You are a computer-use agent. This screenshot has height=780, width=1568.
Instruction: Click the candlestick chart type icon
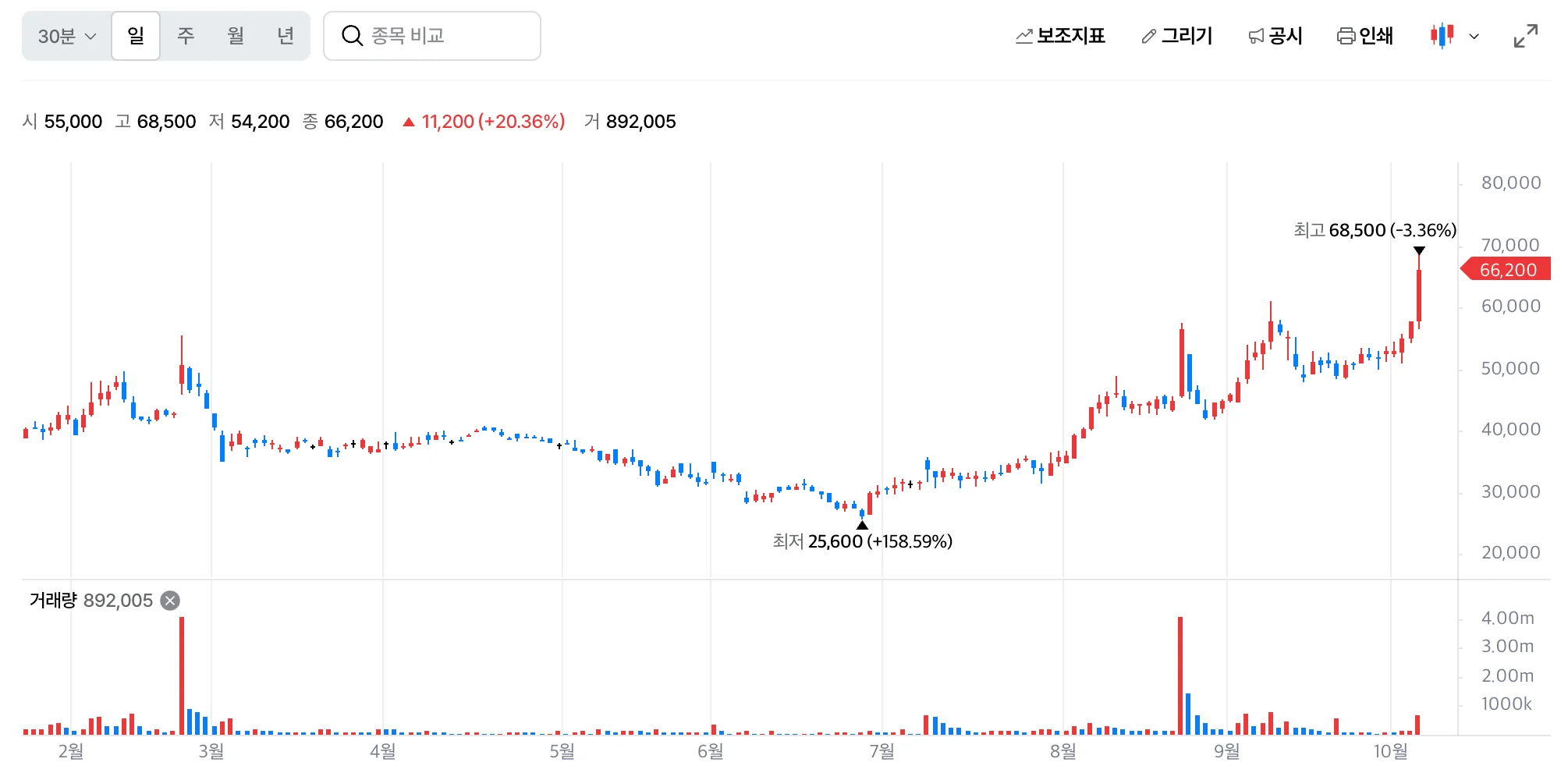click(x=1442, y=36)
